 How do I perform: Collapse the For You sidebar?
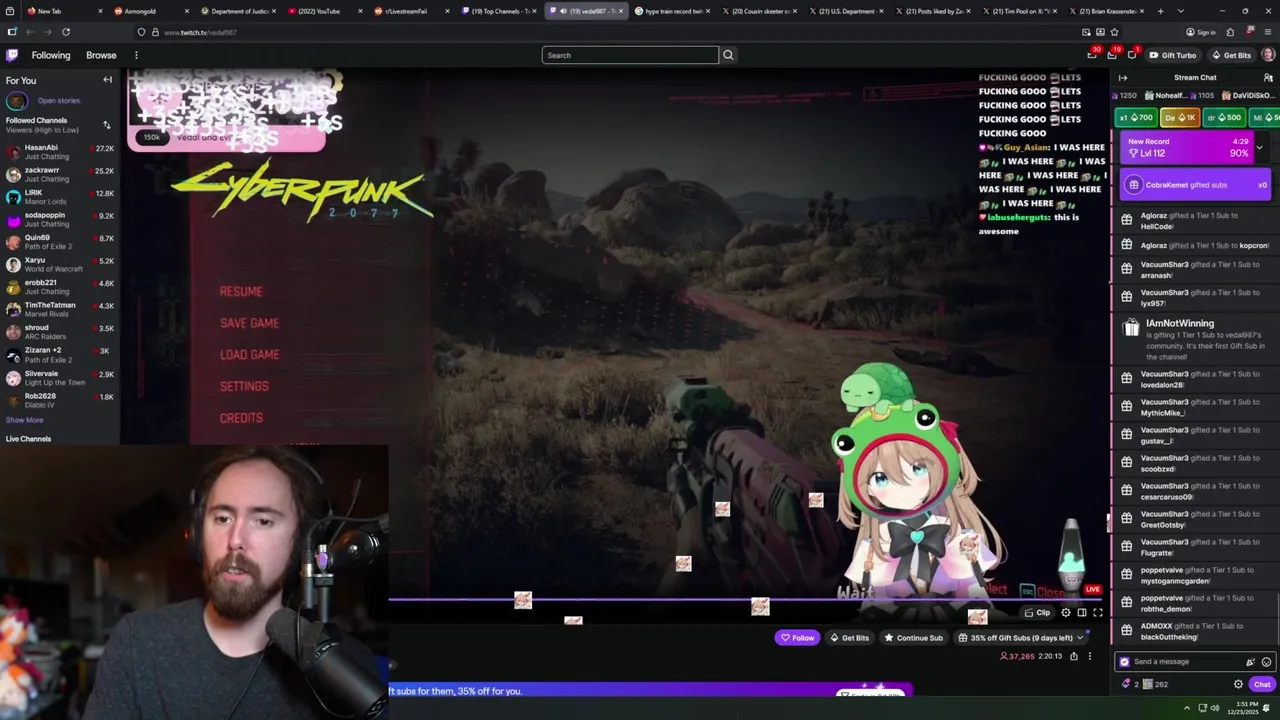point(107,80)
